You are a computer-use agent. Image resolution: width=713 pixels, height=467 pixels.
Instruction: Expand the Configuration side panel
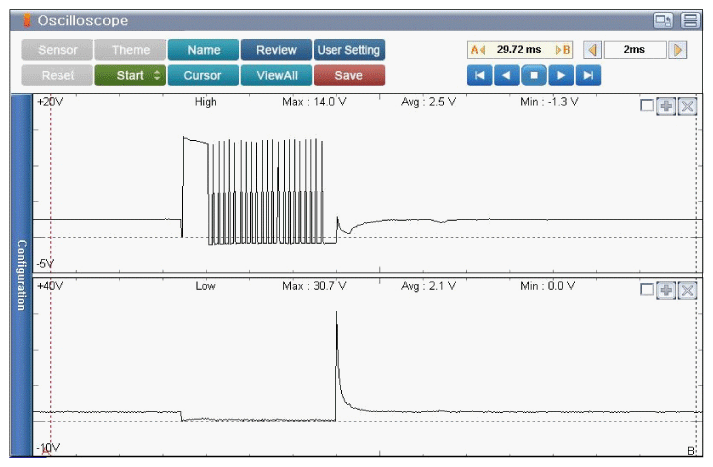[x=20, y=275]
